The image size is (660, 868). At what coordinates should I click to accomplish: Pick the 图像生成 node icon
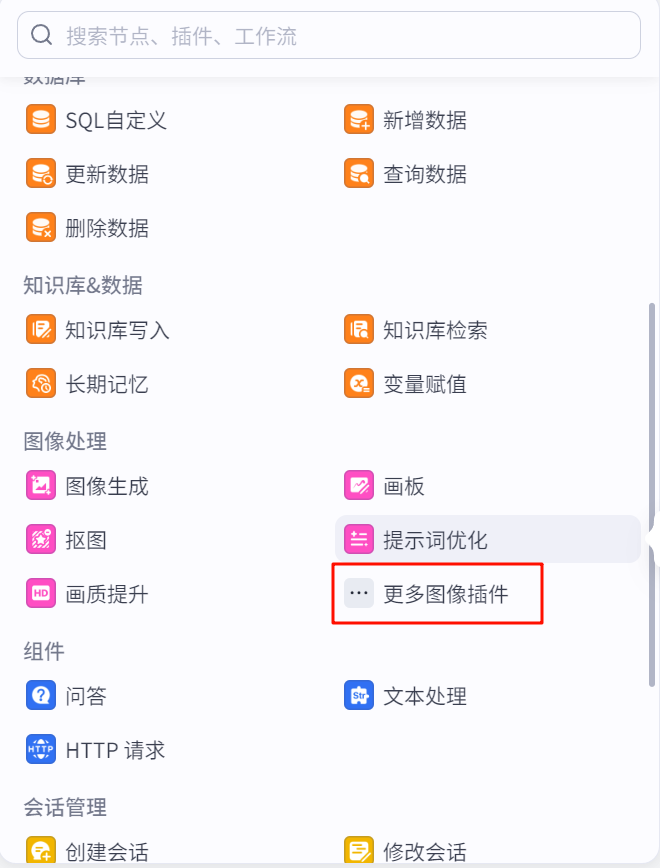[41, 486]
